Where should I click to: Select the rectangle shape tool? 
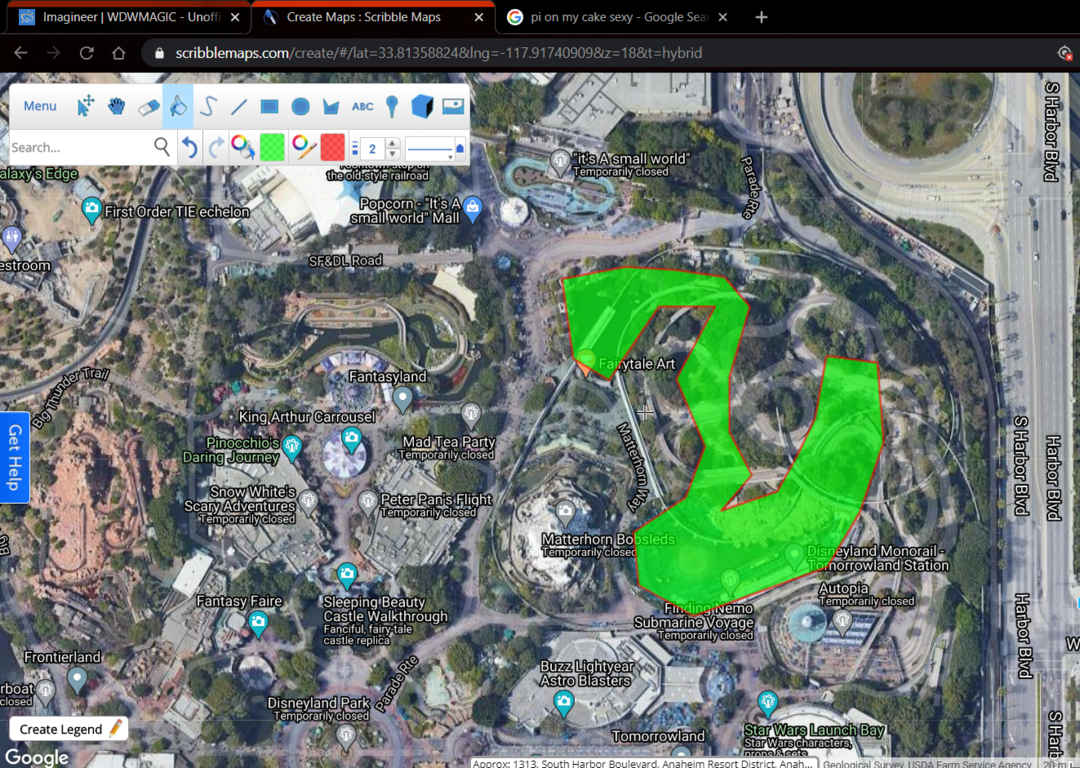pyautogui.click(x=269, y=106)
